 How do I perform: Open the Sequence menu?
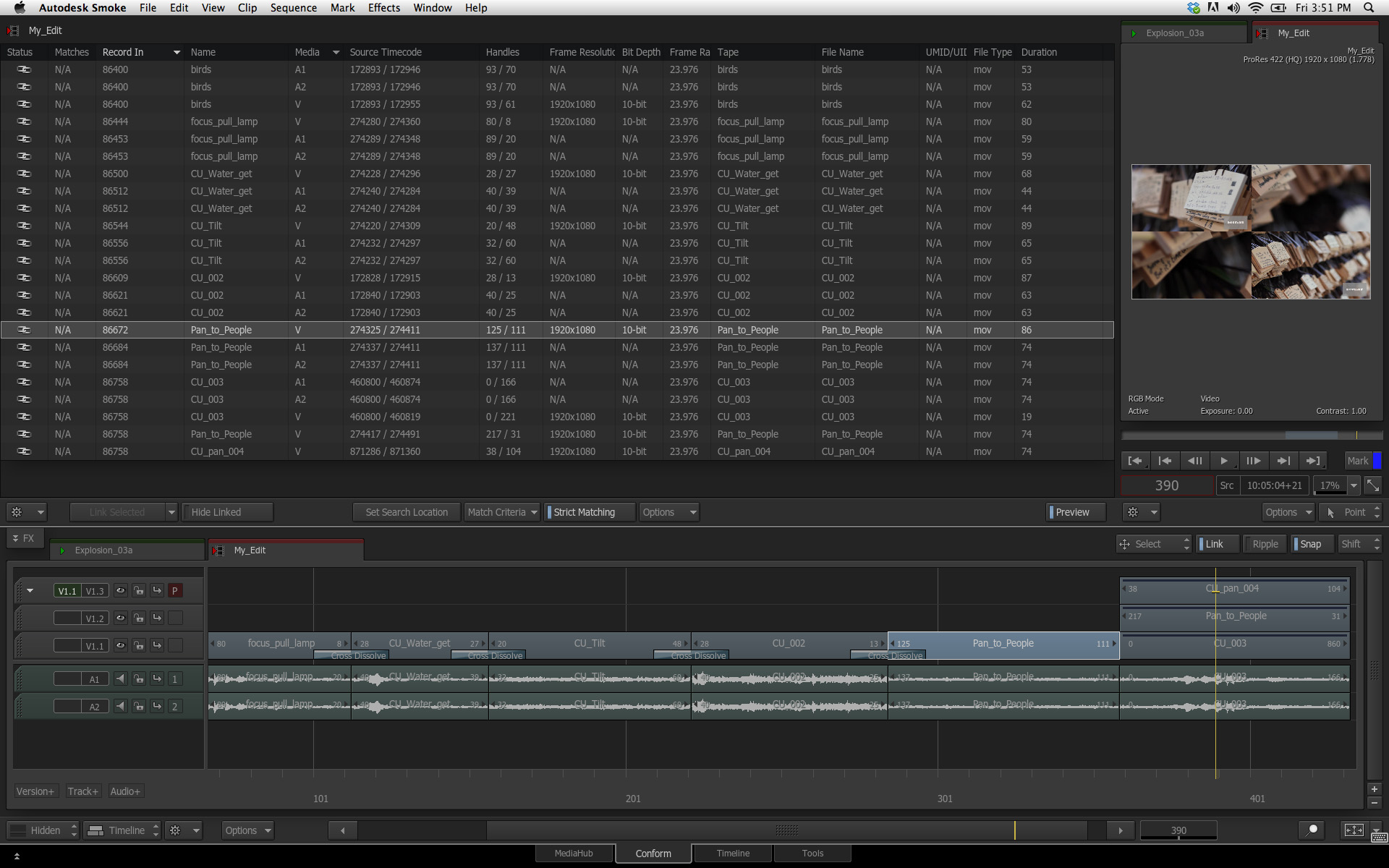(293, 8)
